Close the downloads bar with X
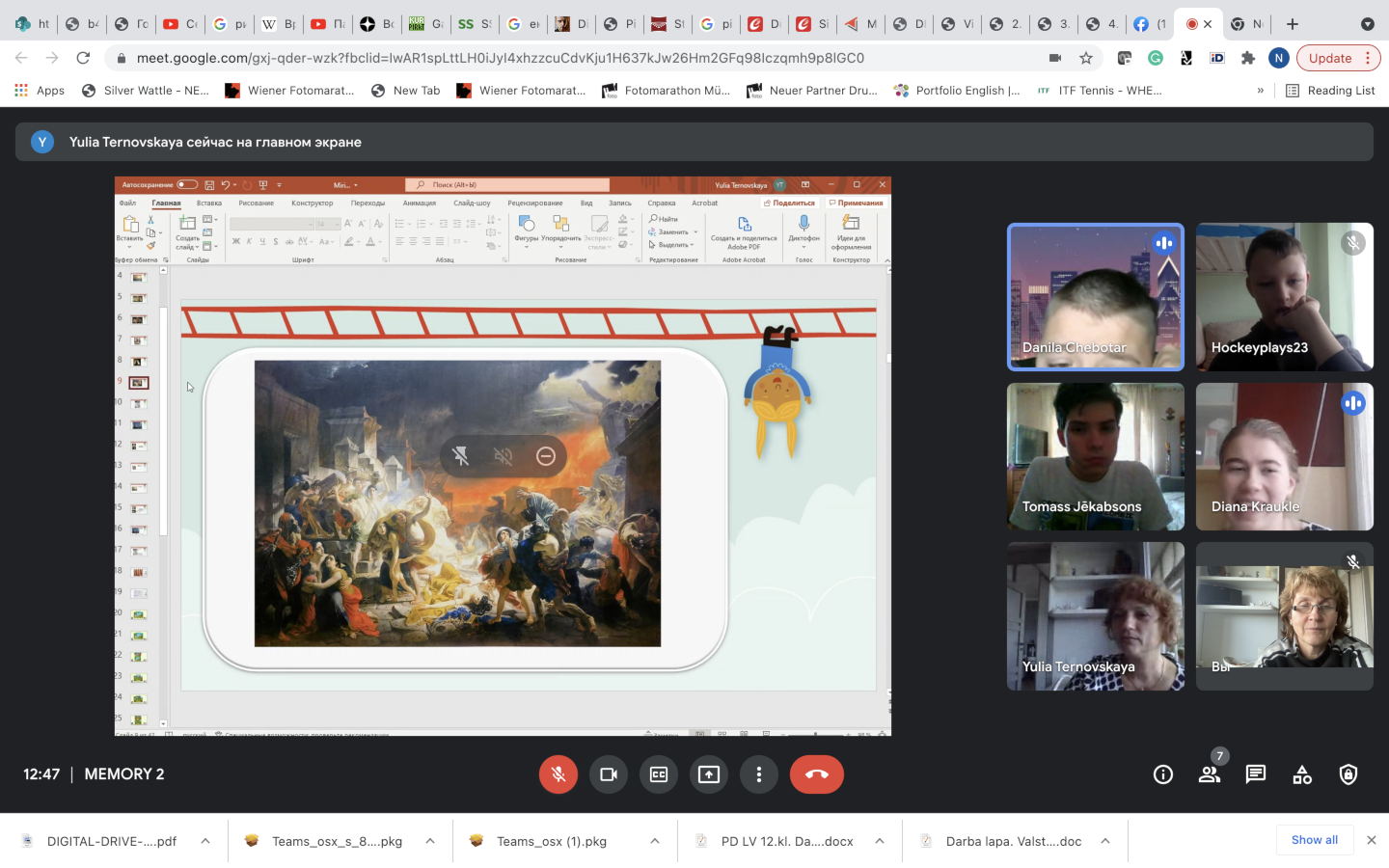Screen dimensions: 1389x868 click(1372, 840)
